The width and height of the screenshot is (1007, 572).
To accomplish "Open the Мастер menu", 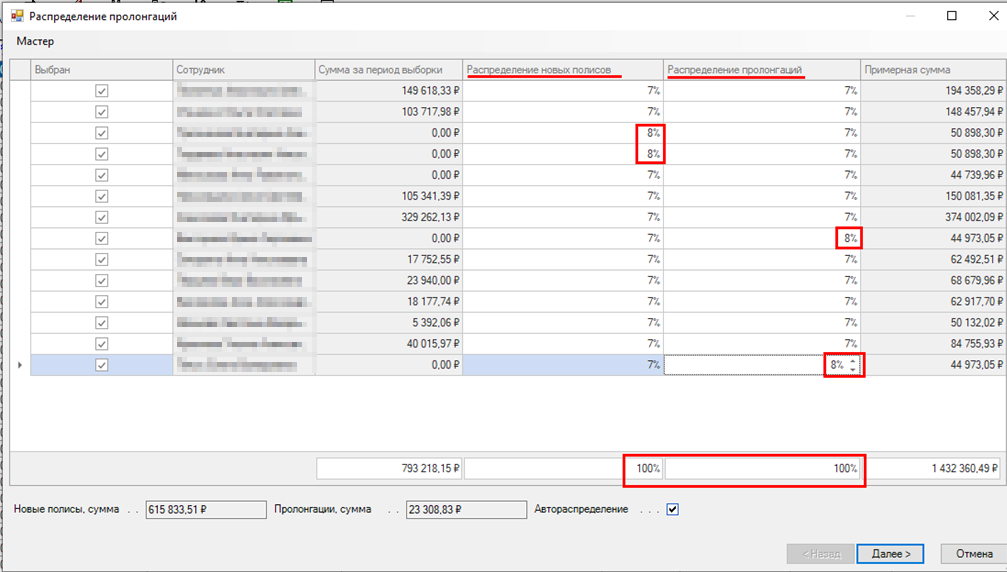I will [x=35, y=42].
